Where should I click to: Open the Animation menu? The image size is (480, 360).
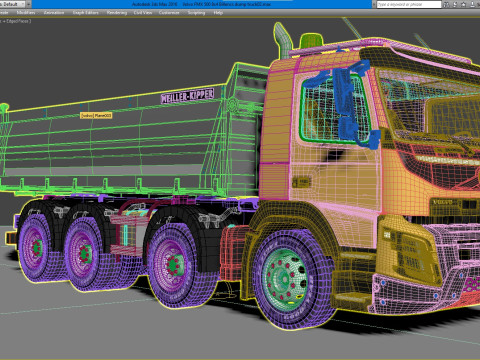[54, 13]
